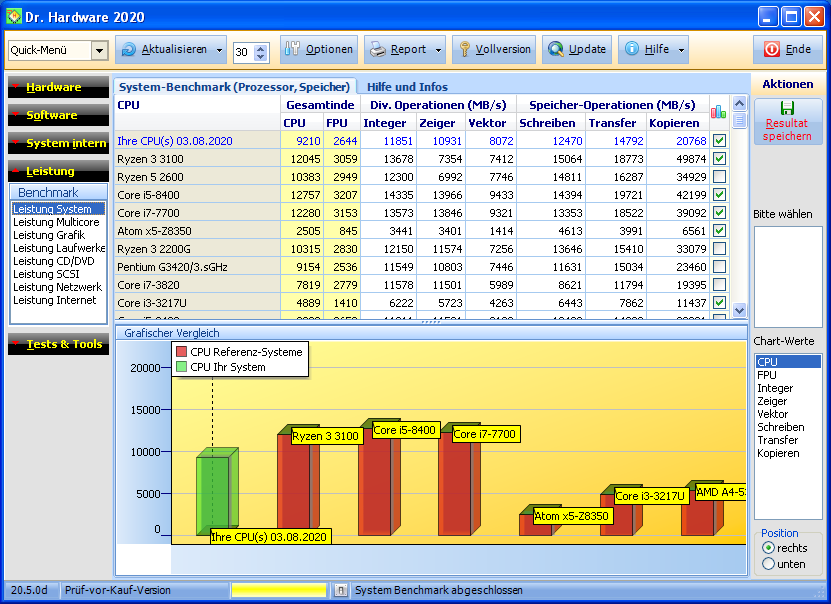
Task: Click the table scrollbar up arrow
Action: pyautogui.click(x=739, y=103)
